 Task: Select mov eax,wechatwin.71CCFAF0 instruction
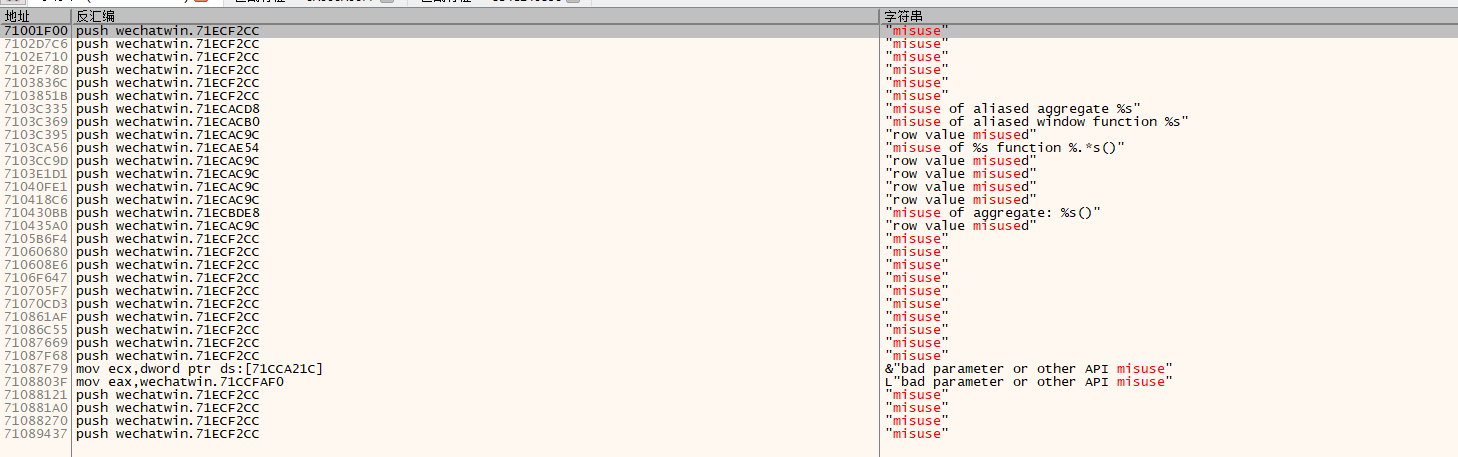180,382
